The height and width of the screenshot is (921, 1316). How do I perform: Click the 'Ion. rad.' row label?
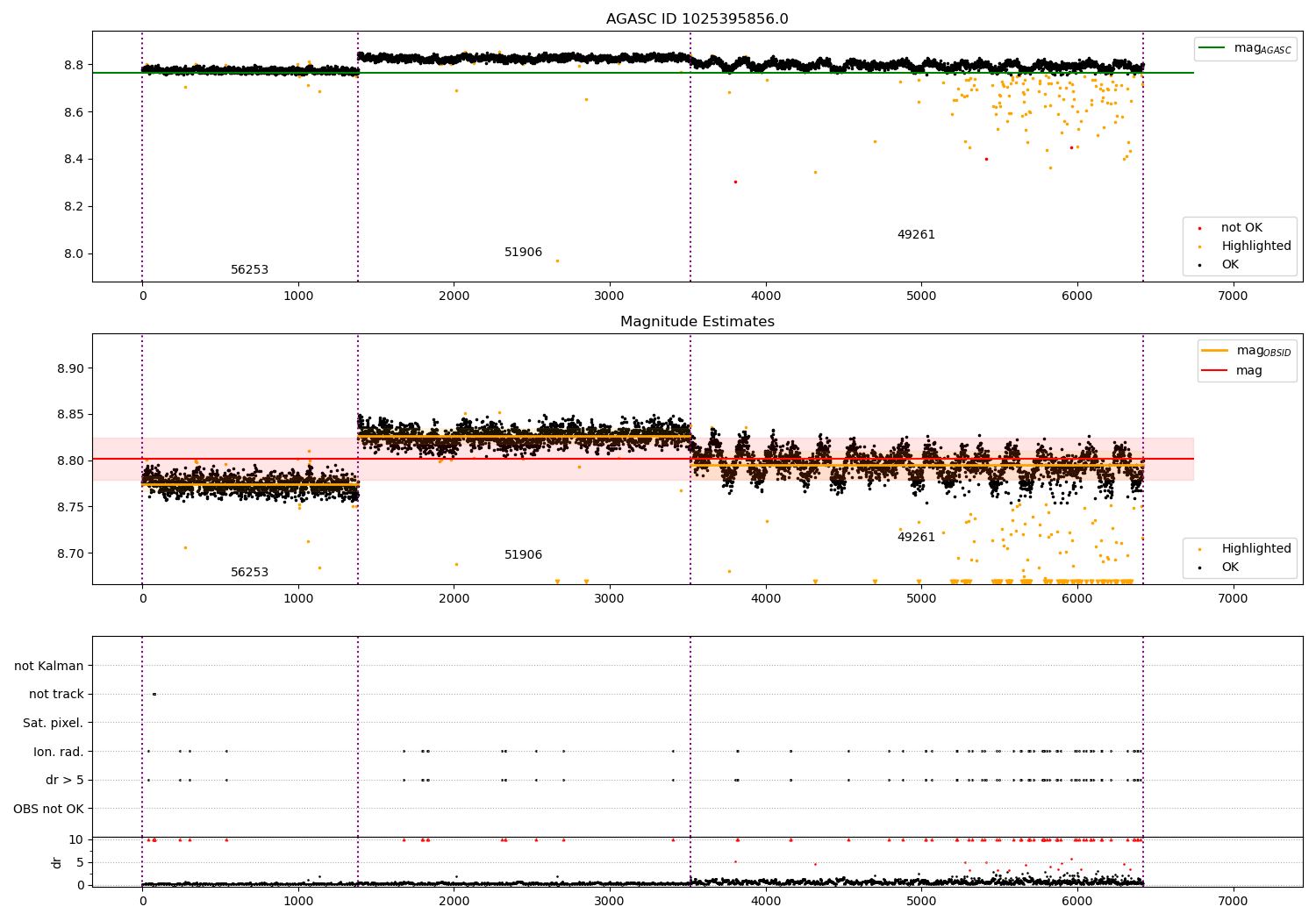tap(59, 752)
